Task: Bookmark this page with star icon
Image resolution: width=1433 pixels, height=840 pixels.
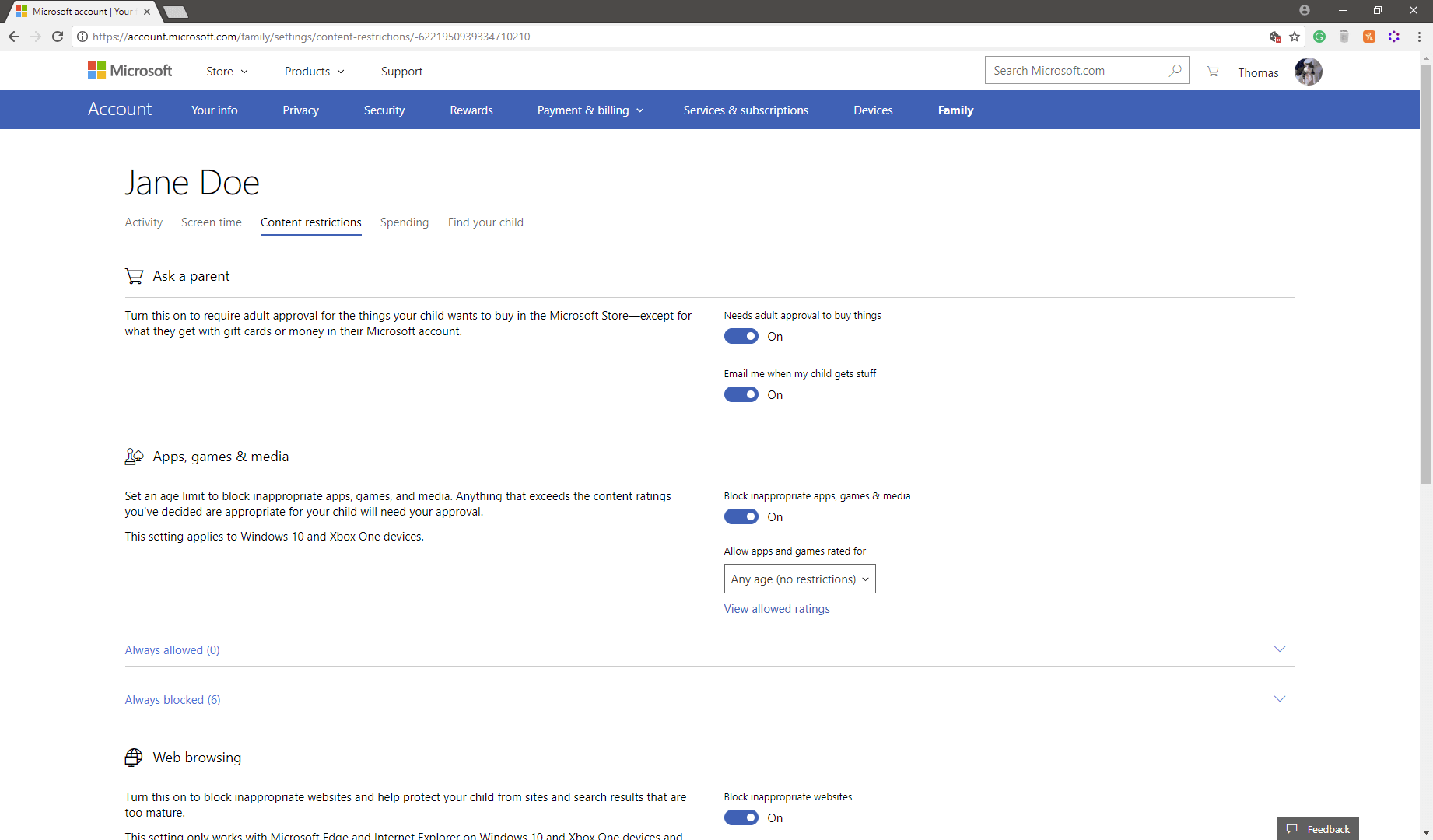Action: pyautogui.click(x=1295, y=37)
